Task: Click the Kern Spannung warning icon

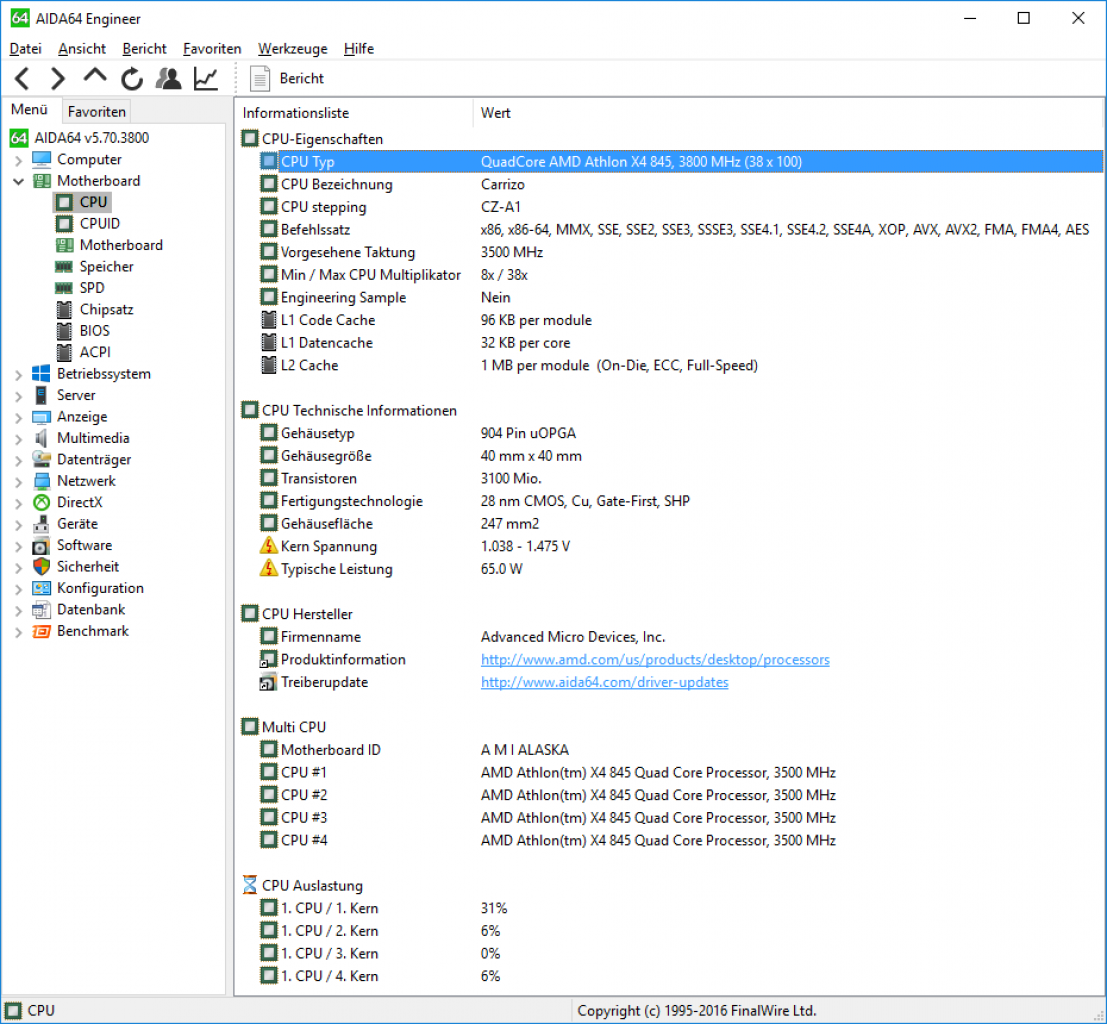Action: [268, 546]
